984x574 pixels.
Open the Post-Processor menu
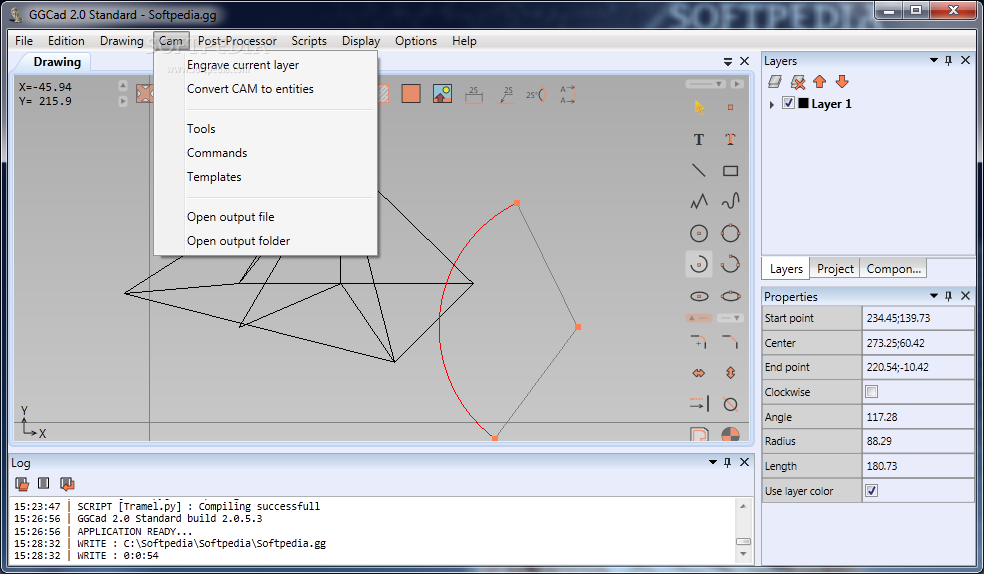click(x=237, y=41)
